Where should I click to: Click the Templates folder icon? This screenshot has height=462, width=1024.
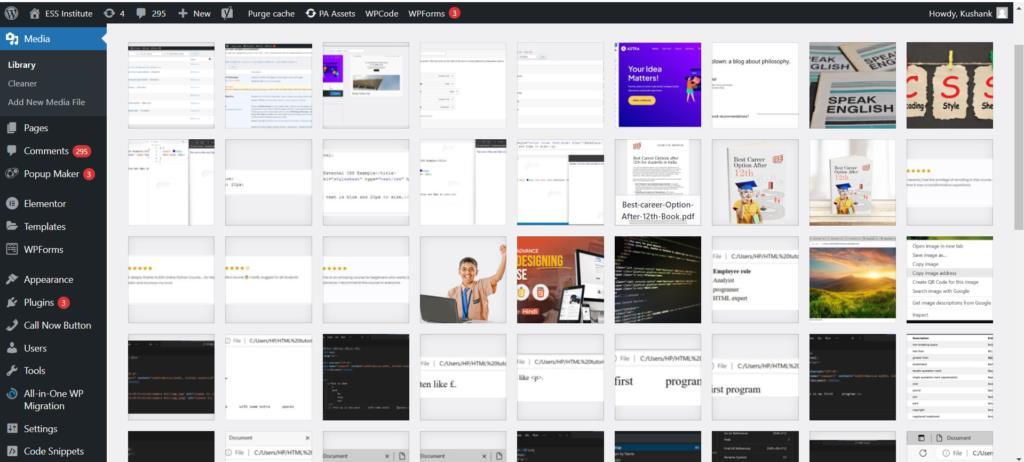tap(12, 226)
